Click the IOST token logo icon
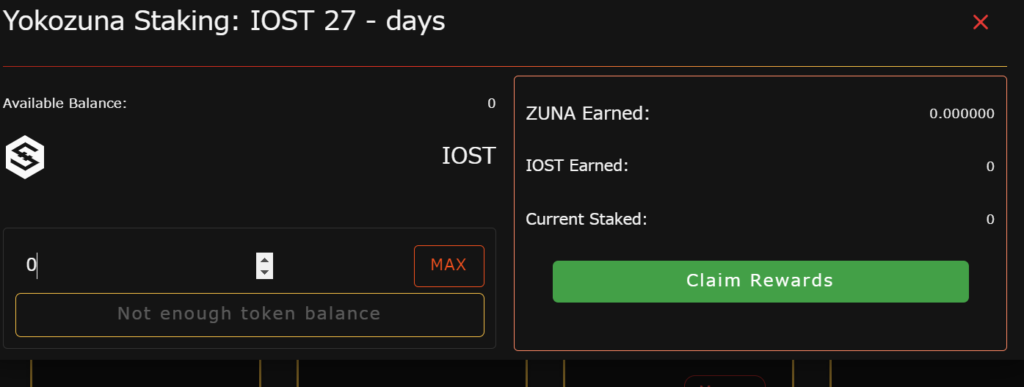 point(25,157)
